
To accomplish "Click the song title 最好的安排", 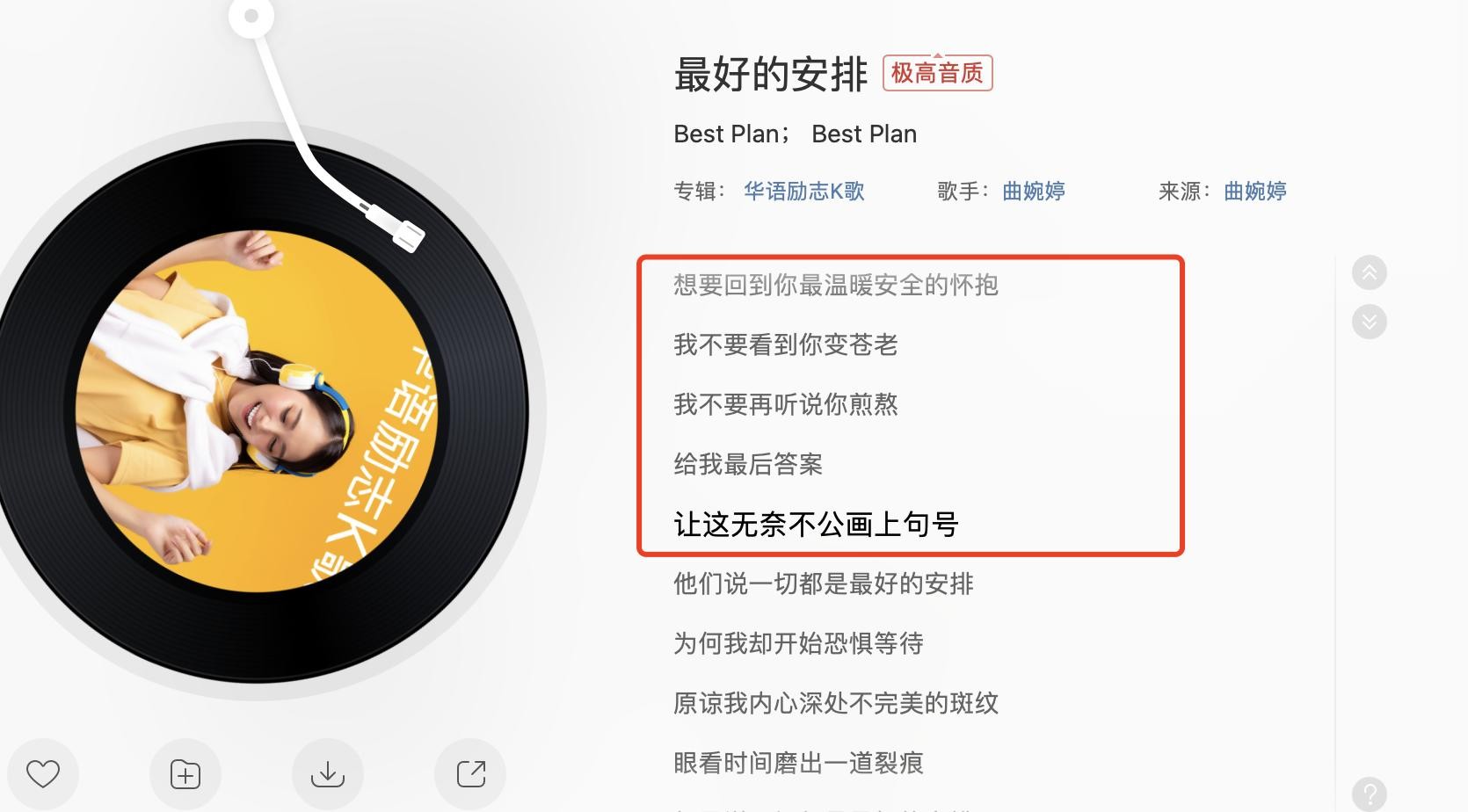I will click(x=771, y=74).
